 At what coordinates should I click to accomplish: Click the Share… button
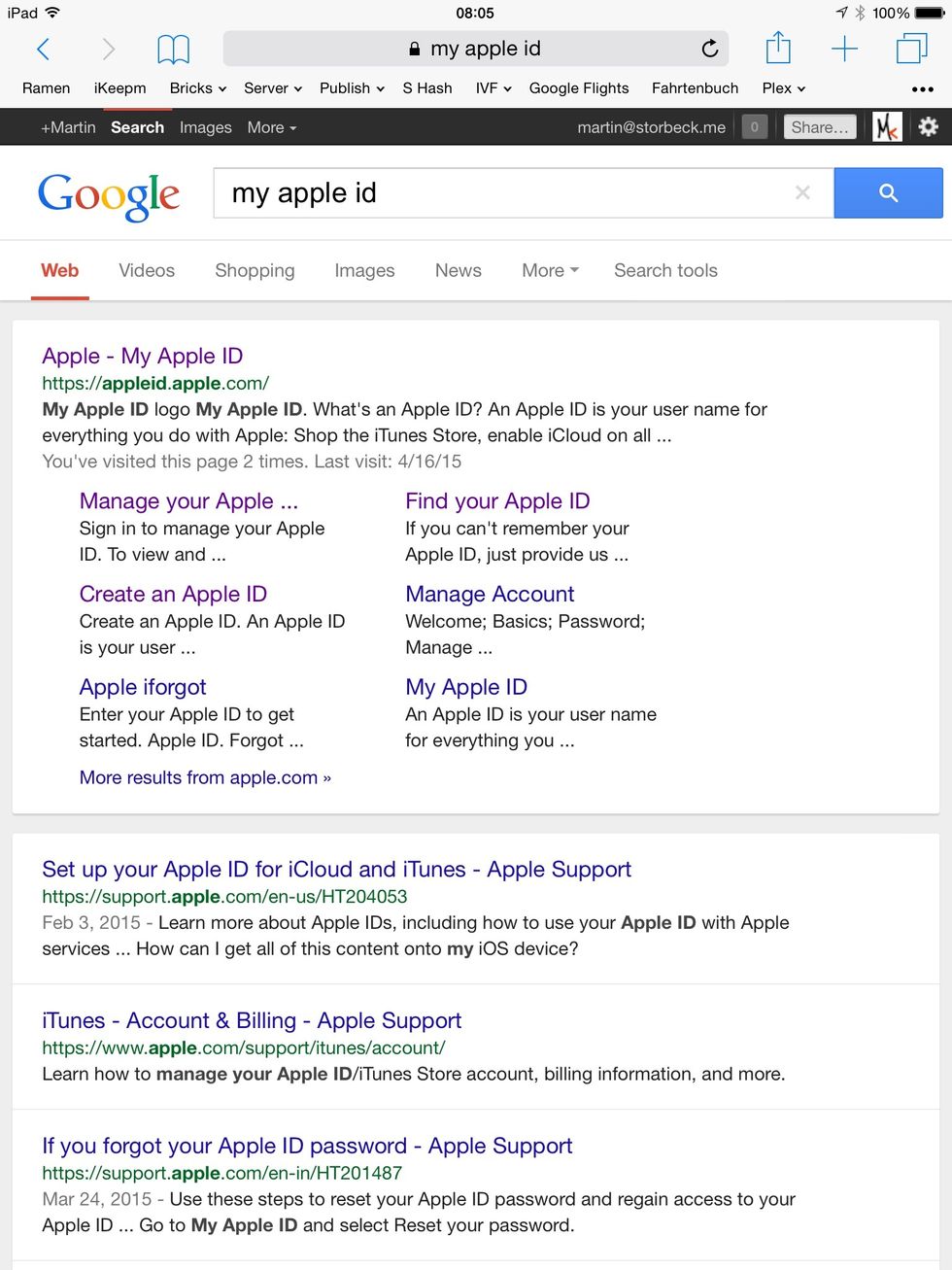[x=820, y=127]
